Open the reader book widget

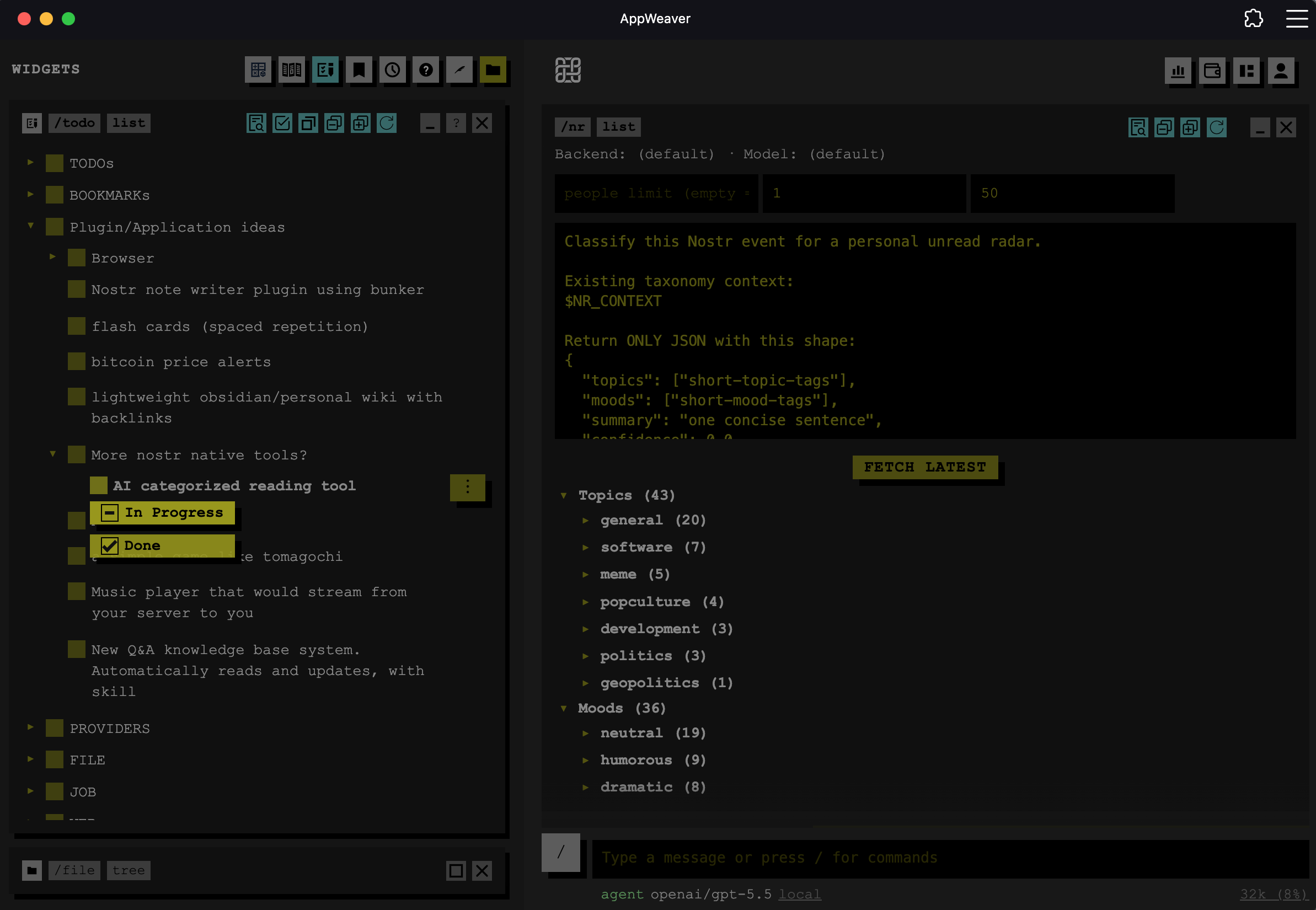click(292, 70)
